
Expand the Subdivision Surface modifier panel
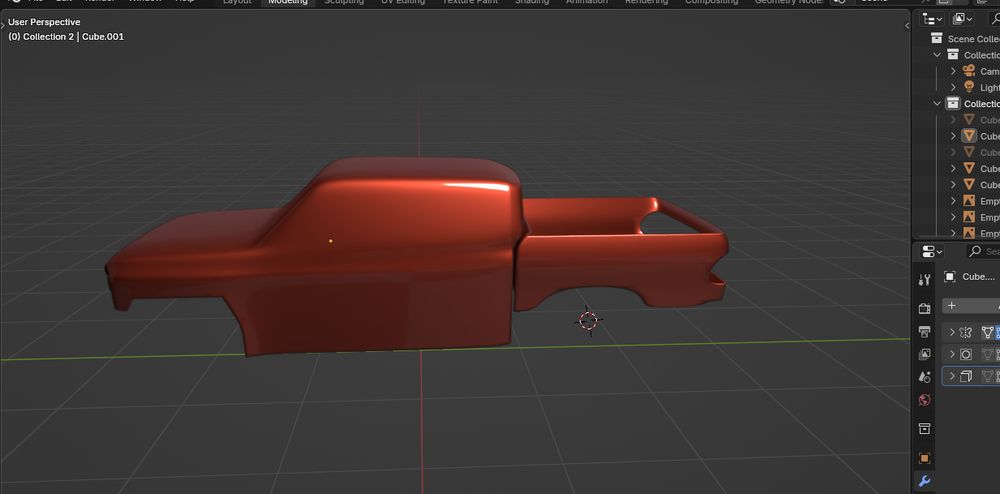pyautogui.click(x=952, y=354)
